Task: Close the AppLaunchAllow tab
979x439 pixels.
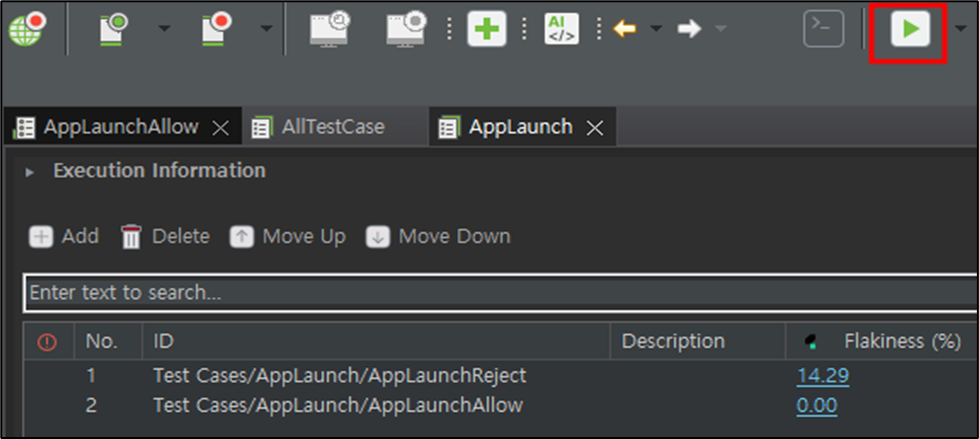Action: 220,129
